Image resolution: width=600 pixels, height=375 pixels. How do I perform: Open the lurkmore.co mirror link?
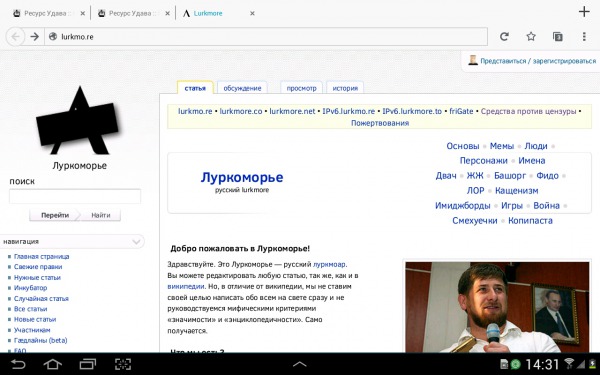point(241,111)
